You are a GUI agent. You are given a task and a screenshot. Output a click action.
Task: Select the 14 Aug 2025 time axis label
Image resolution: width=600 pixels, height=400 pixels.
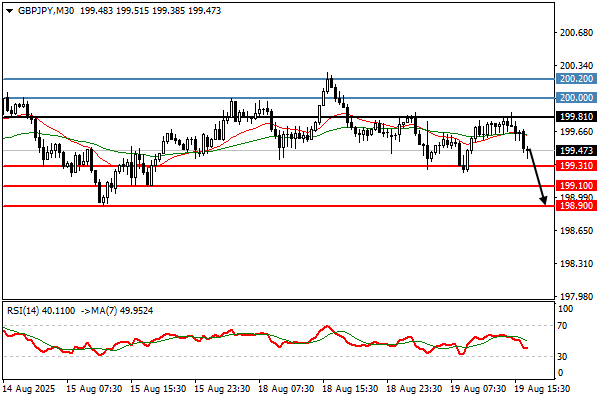[x=29, y=389]
